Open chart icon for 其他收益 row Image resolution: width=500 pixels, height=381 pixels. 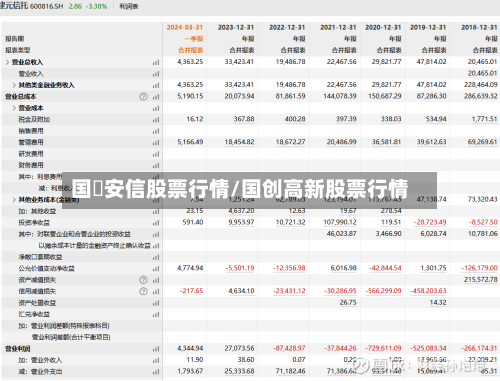pyautogui.click(x=156, y=211)
